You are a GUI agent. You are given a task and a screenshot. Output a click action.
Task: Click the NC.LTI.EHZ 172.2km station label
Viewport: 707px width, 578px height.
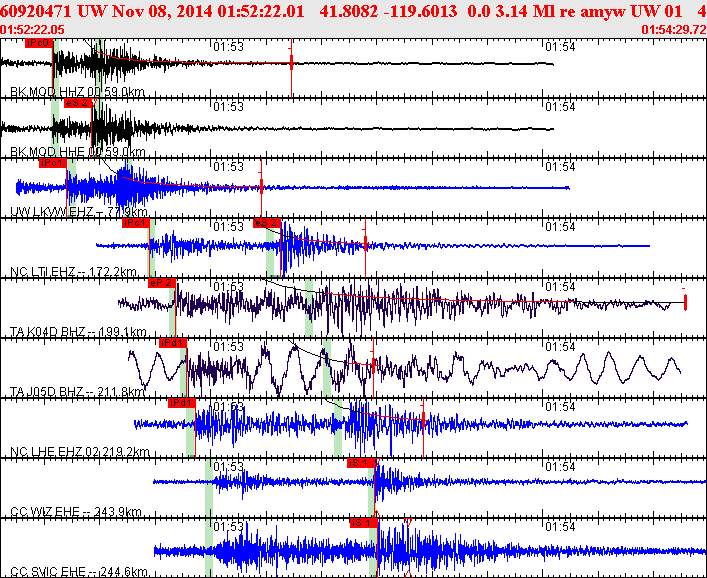73,271
